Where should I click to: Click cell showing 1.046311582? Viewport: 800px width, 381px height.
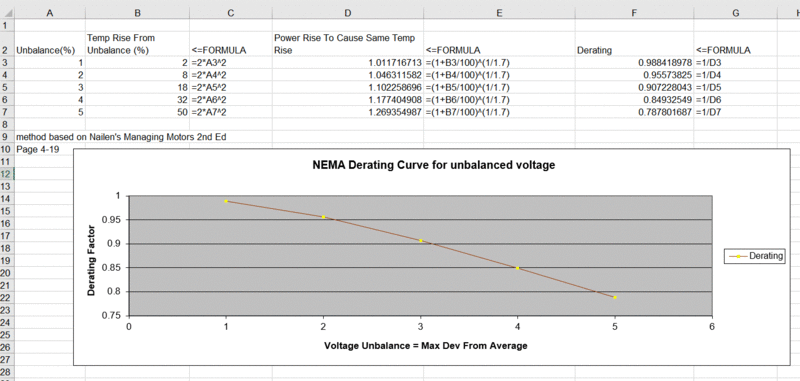(x=347, y=75)
